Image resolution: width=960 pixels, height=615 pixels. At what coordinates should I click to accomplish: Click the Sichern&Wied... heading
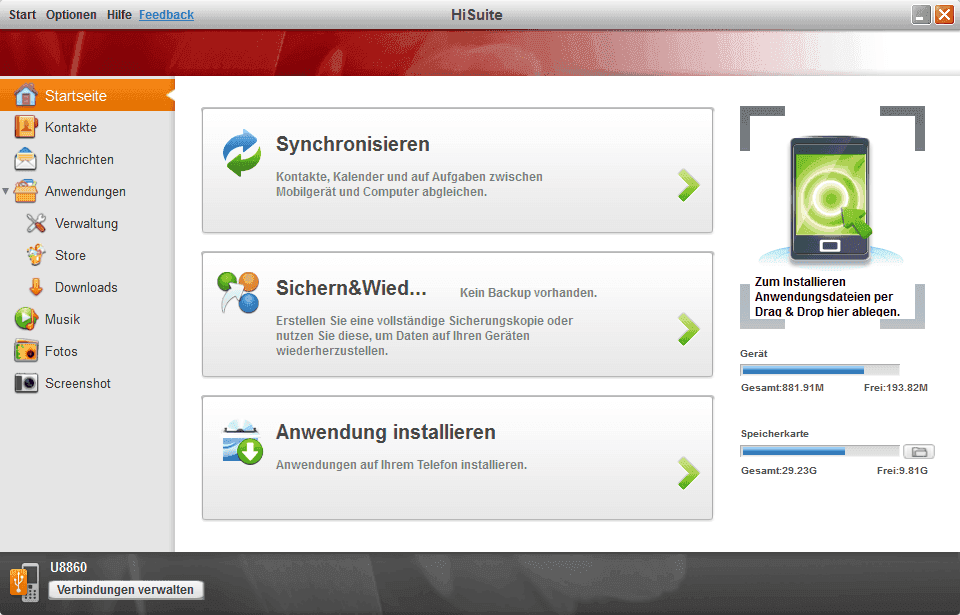tap(351, 288)
